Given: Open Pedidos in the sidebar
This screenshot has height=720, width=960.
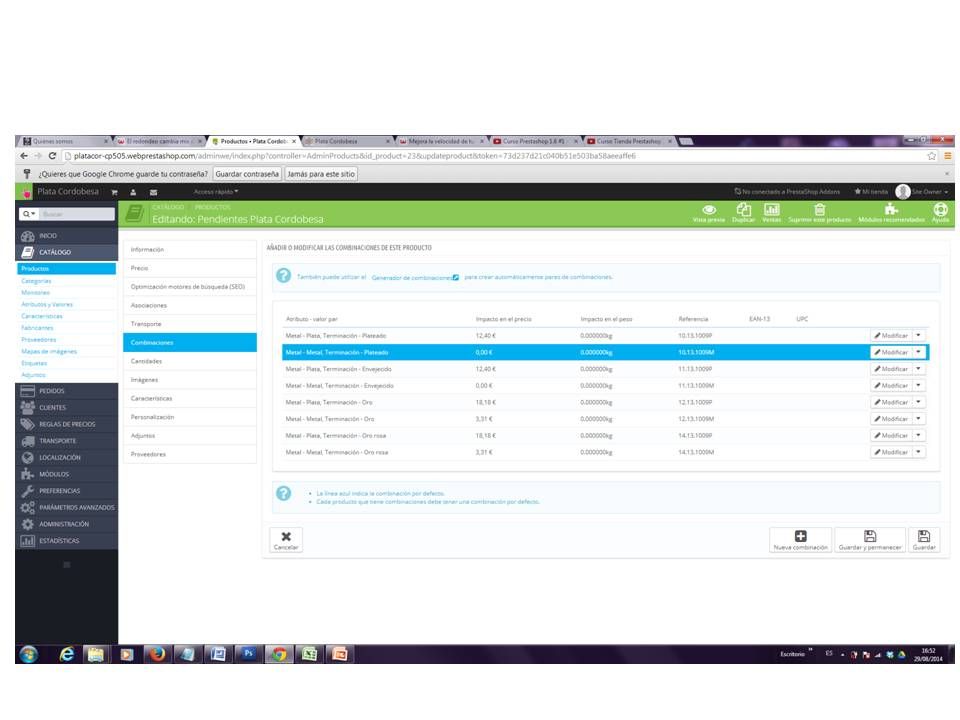Looking at the screenshot, I should [x=66, y=391].
